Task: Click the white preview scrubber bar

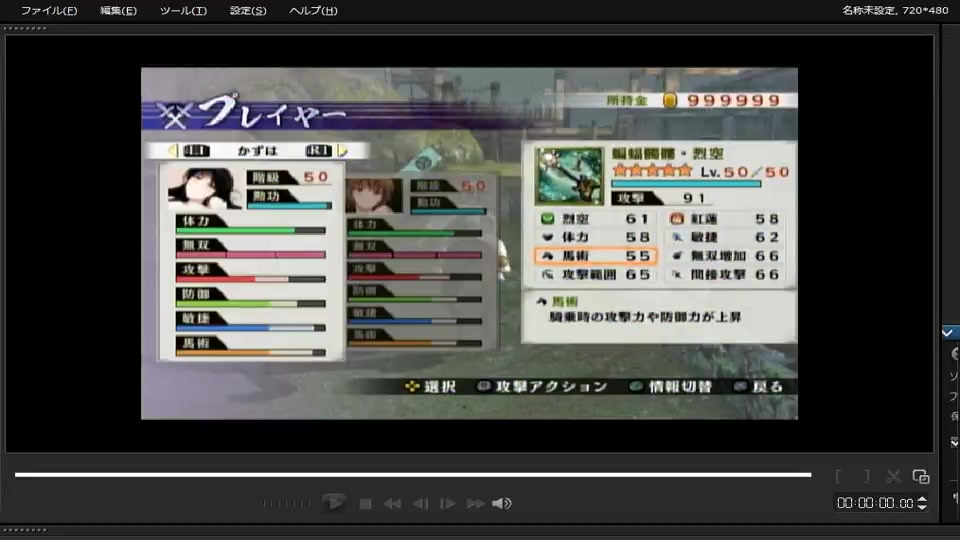Action: [x=413, y=474]
